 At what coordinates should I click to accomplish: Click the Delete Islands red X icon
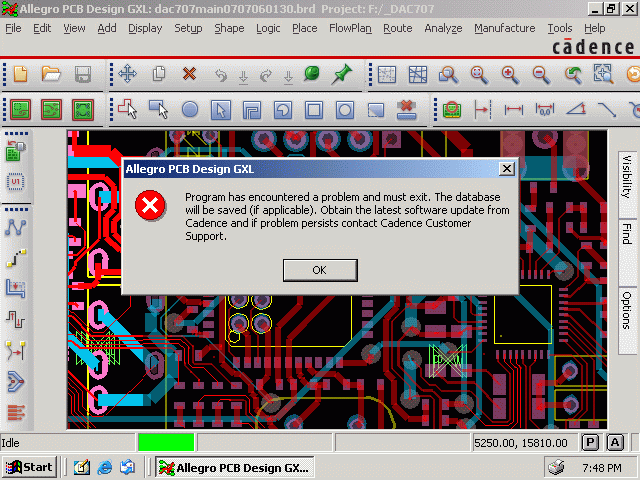[406, 110]
